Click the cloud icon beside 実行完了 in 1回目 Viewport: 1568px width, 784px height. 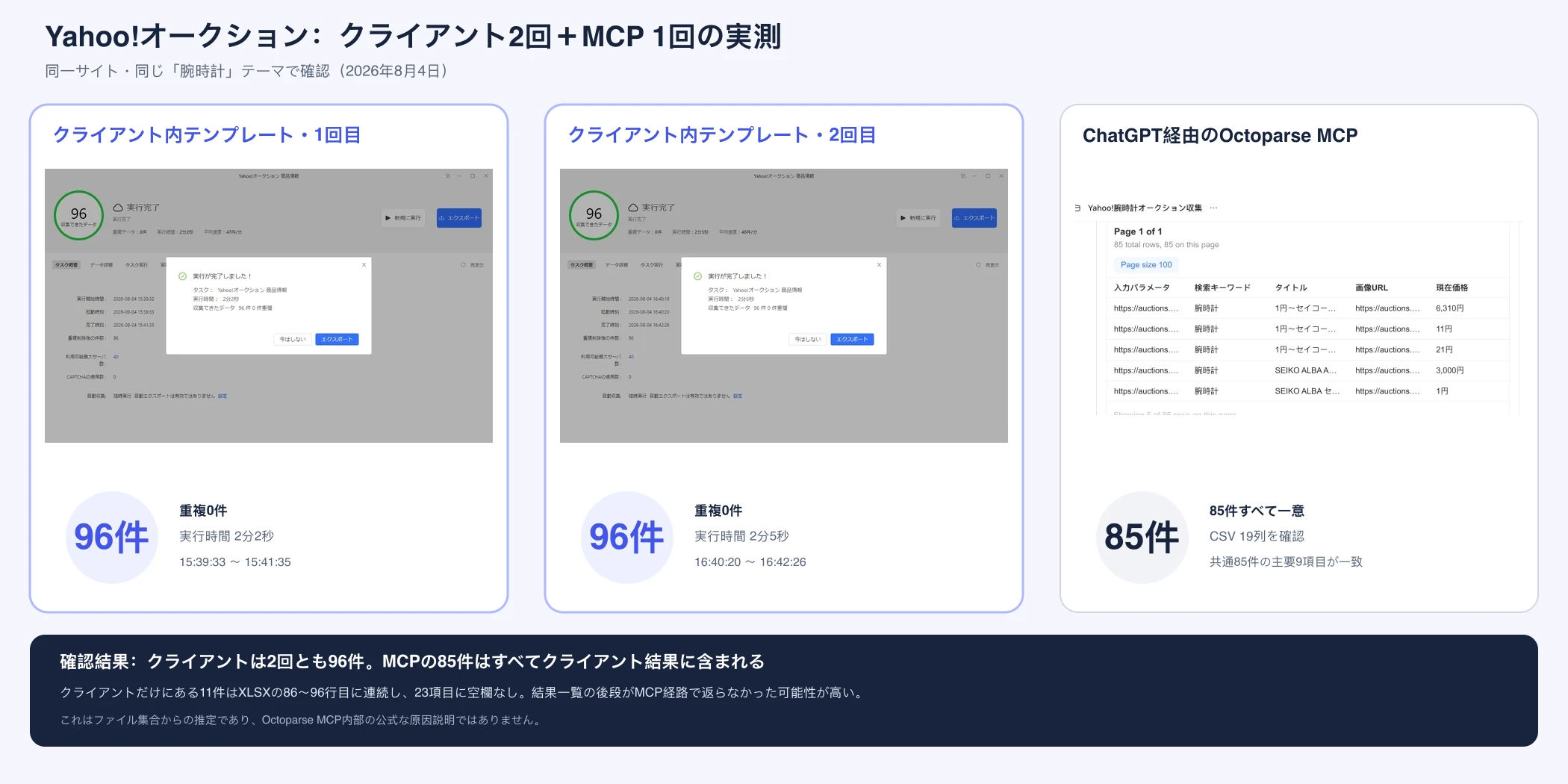(118, 208)
